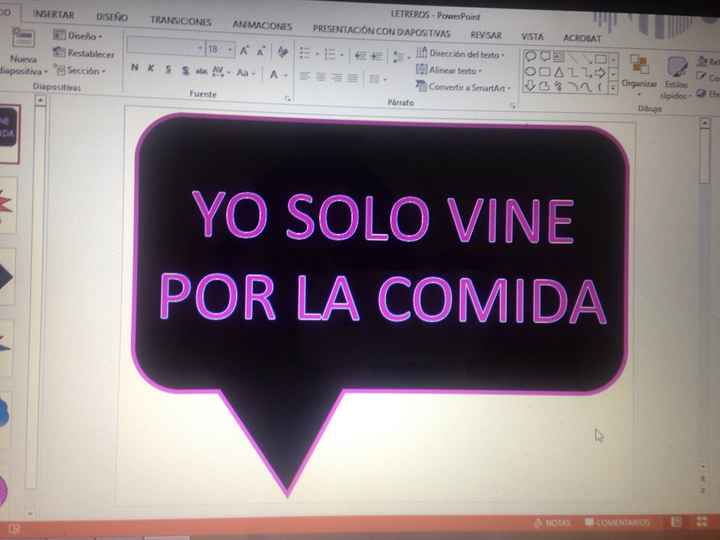Screen dimensions: 720x540
Task: Expand the shapes gallery with More arrow
Action: (613, 87)
